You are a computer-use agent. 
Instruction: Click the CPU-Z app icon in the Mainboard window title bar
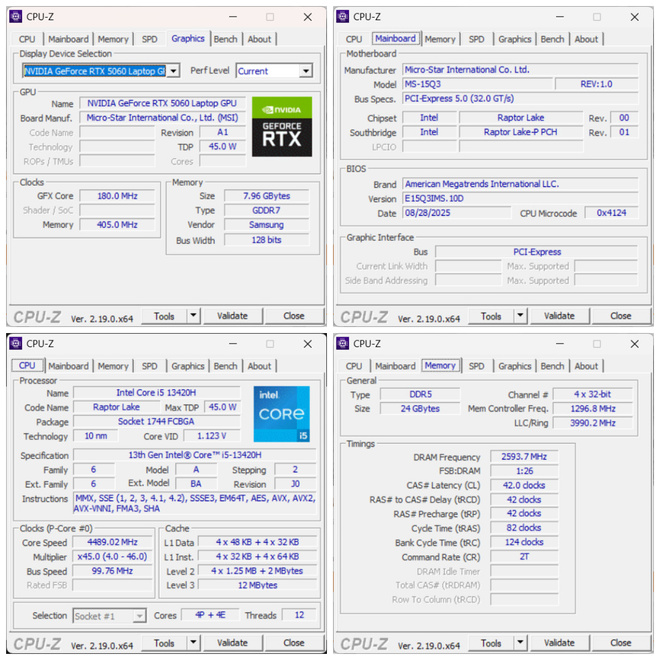point(343,16)
